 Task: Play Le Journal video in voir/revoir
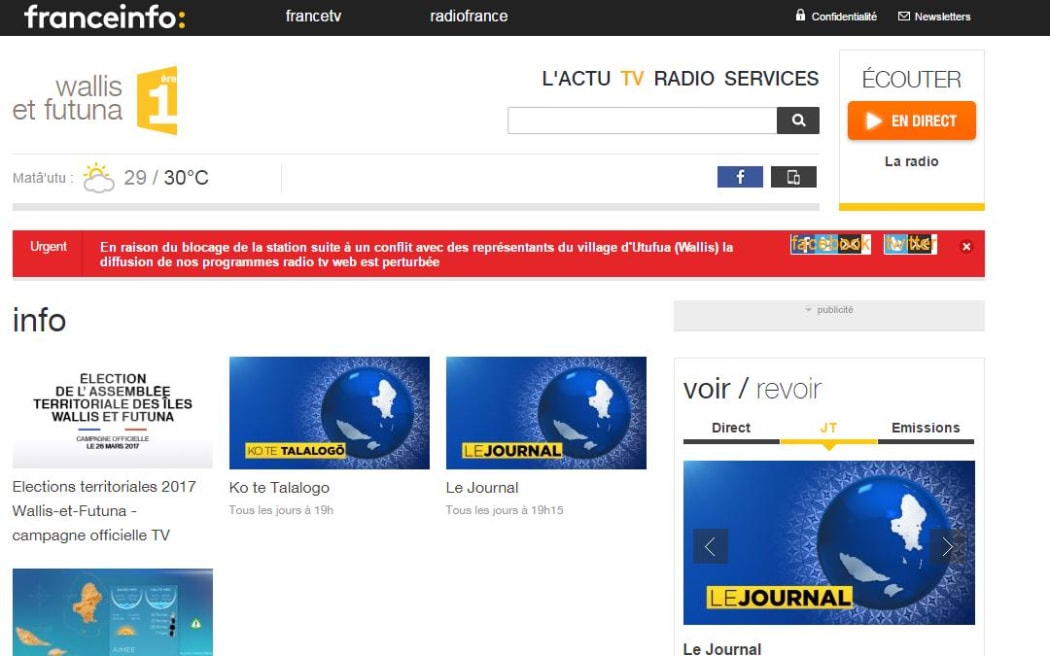click(829, 543)
